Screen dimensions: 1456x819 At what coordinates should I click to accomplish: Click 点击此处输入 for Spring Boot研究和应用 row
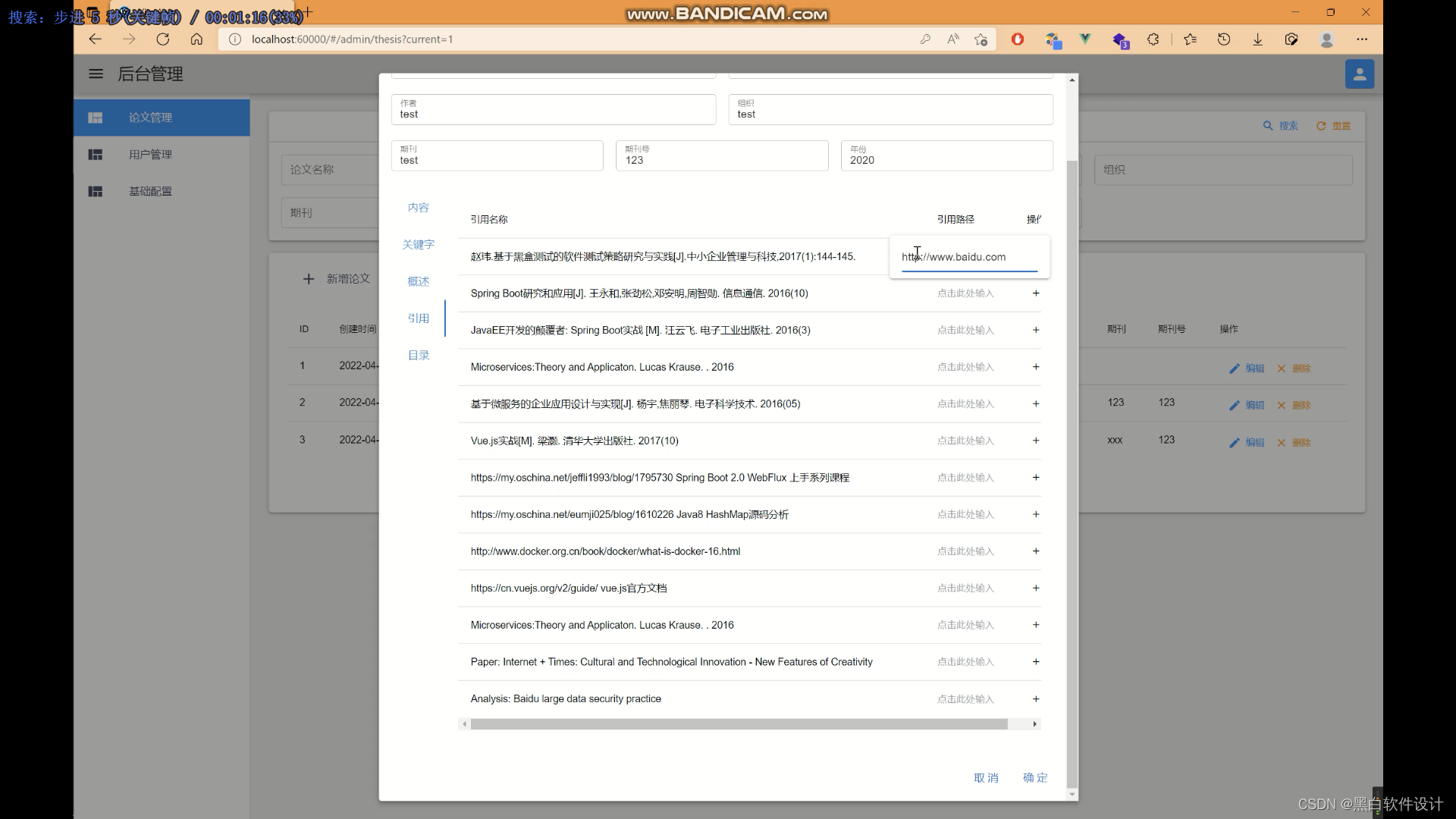pos(965,293)
